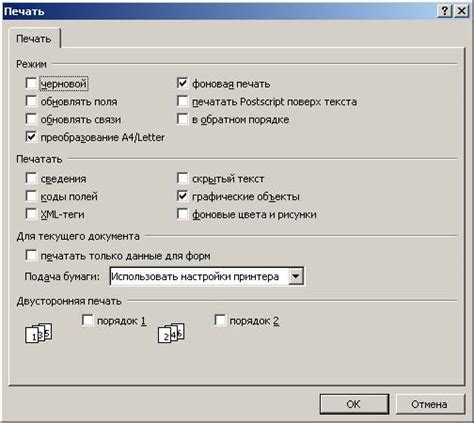474x423 pixels.
Task: Confirm with the OK button
Action: click(354, 404)
